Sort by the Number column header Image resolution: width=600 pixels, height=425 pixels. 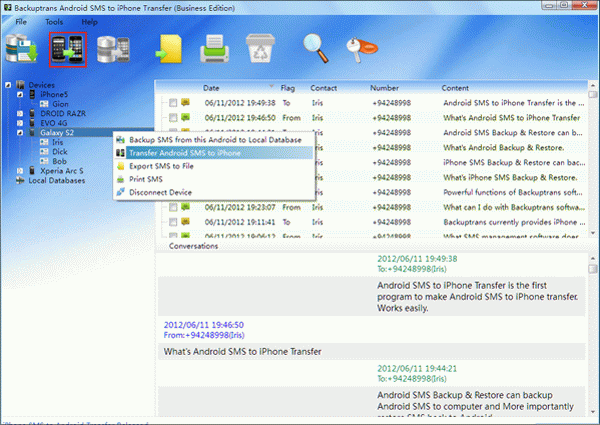tap(384, 88)
